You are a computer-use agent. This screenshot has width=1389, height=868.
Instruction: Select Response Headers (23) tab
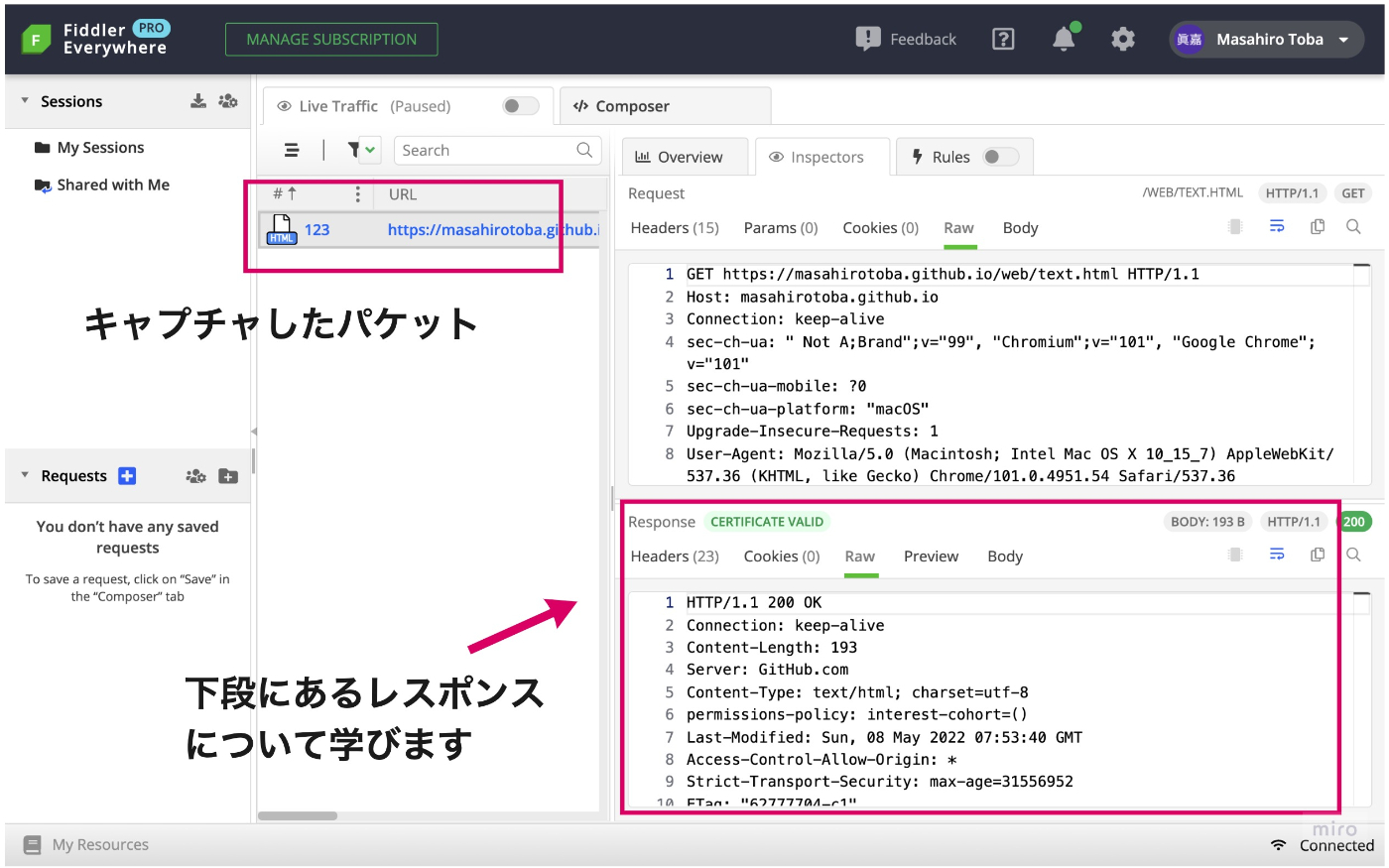[675, 557]
